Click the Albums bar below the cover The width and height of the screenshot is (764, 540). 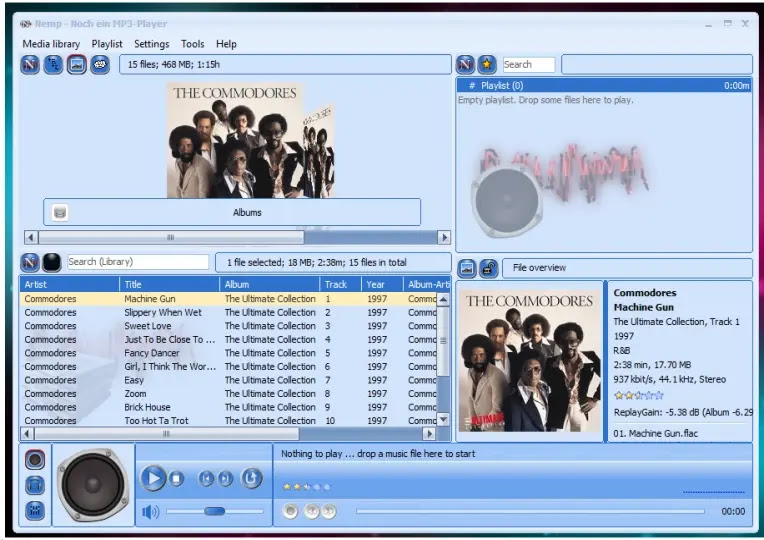232,212
